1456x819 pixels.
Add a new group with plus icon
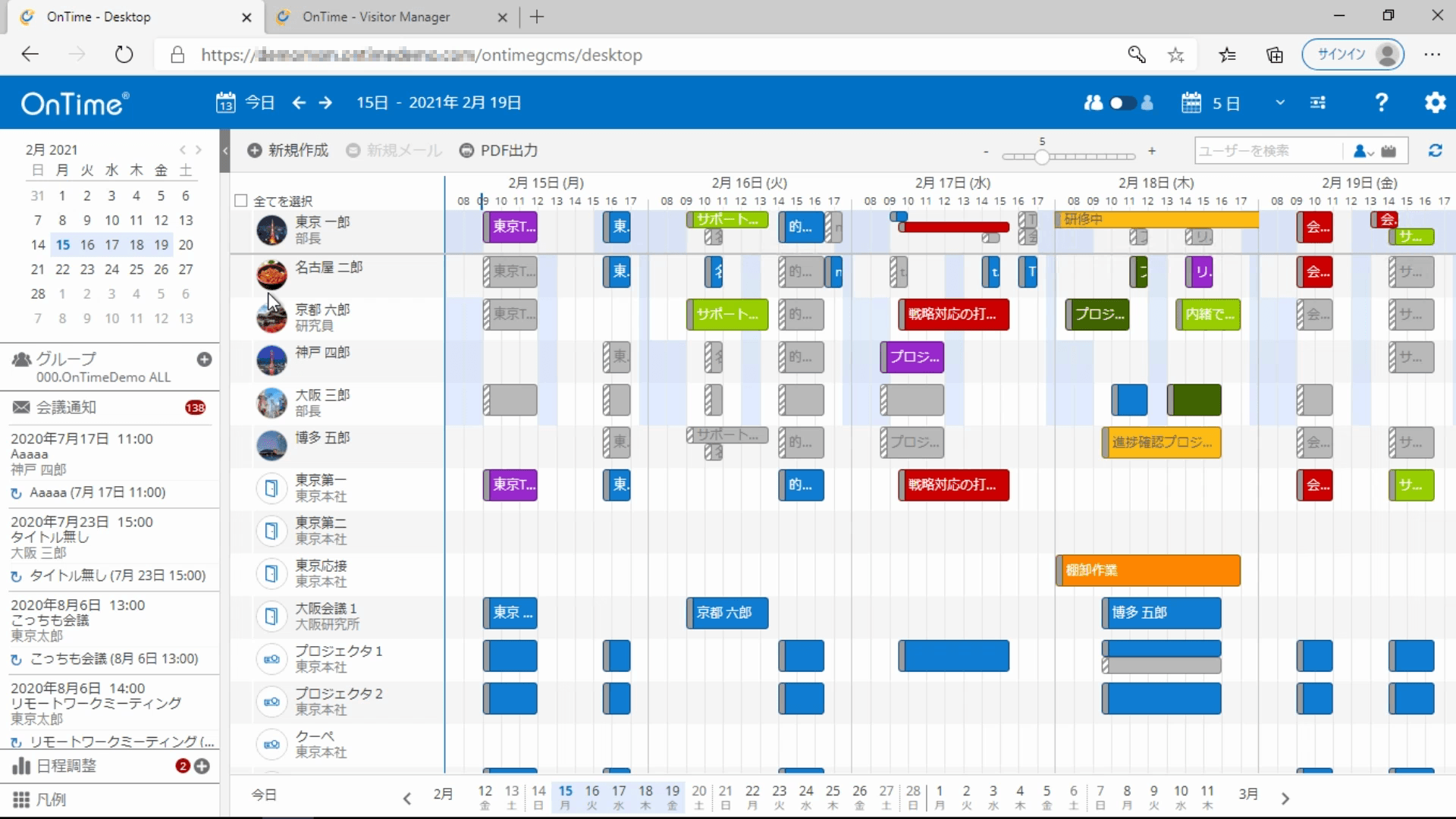[x=204, y=359]
